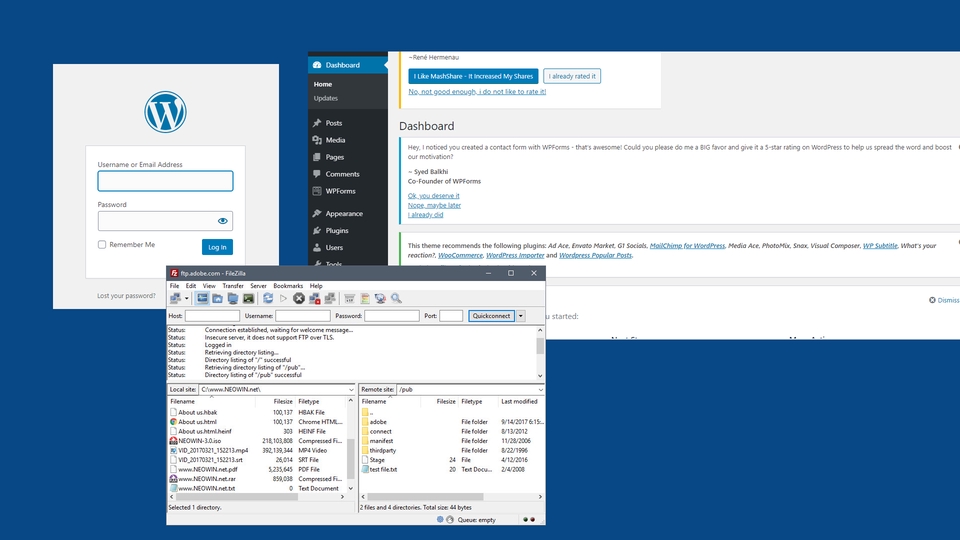Viewport: 960px width, 540px height.
Task: Click the WordPress Log In button
Action: (x=217, y=247)
